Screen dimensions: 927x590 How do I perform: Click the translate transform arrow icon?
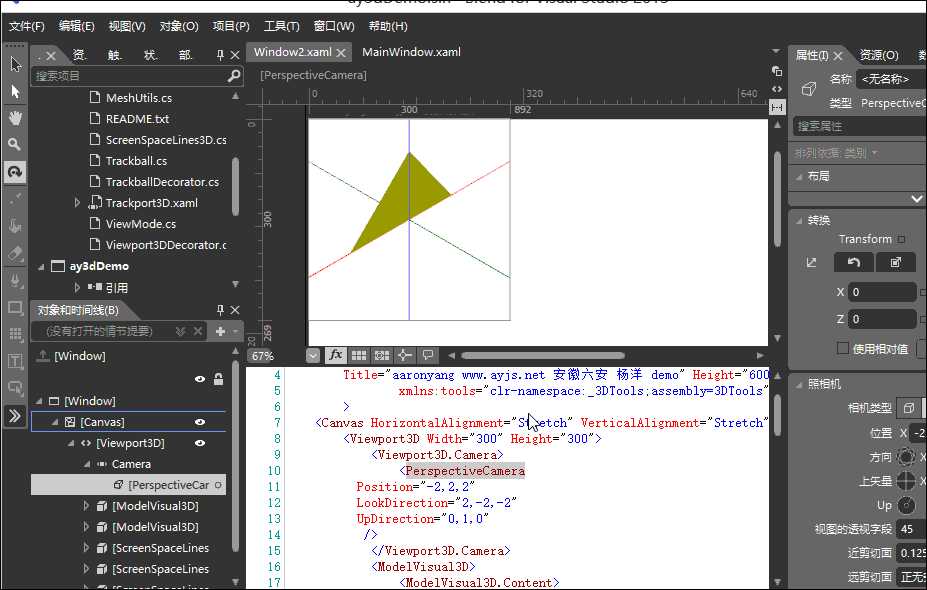coord(811,262)
